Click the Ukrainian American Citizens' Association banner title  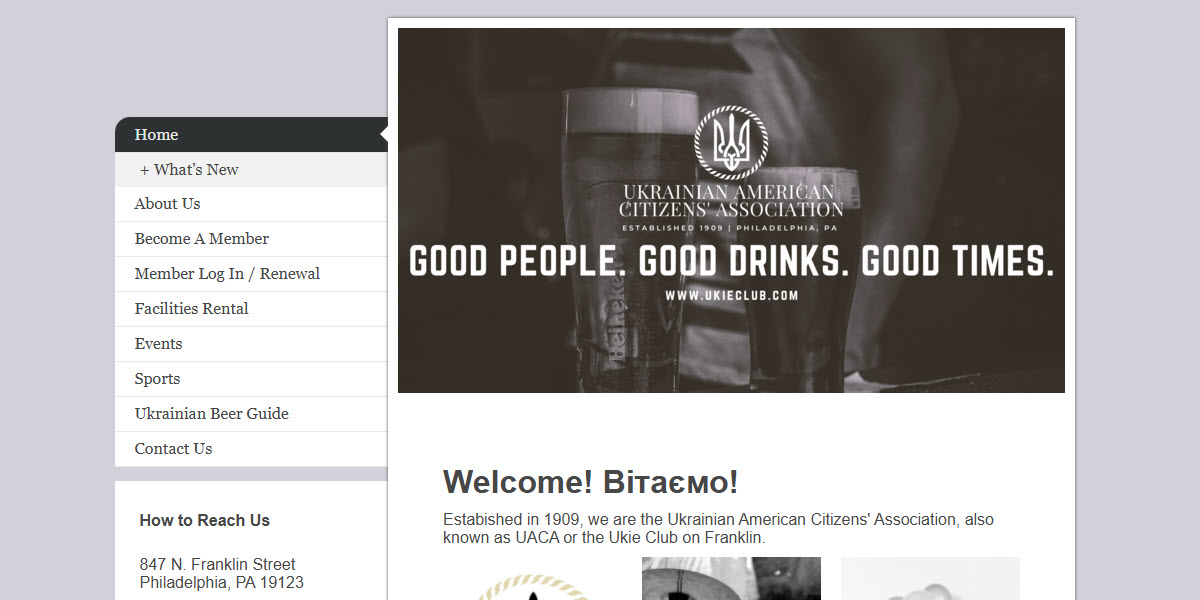[x=731, y=200]
